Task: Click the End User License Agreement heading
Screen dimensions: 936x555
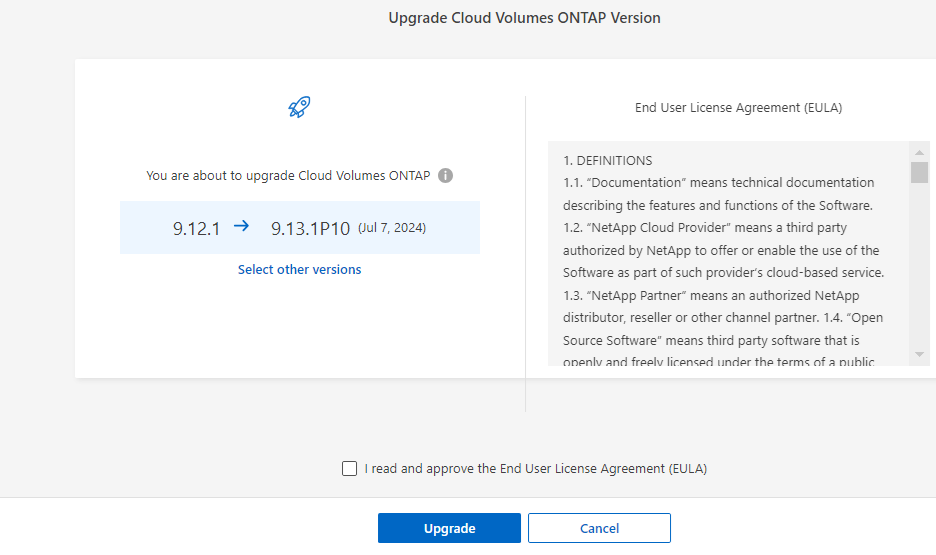Action: pos(738,108)
